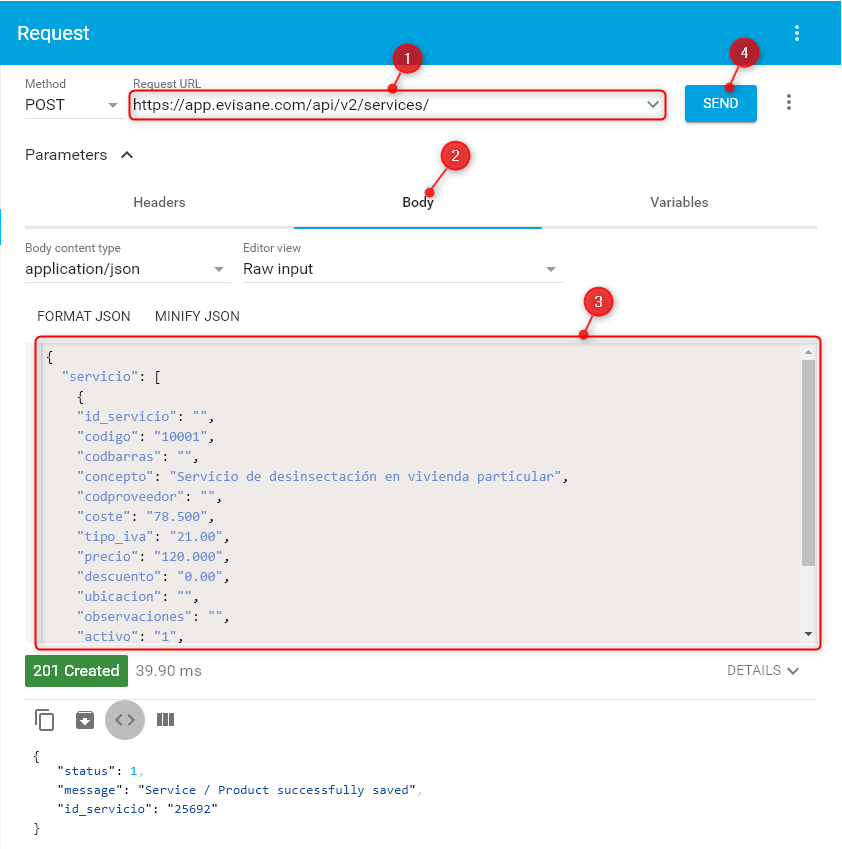Open the POST method dropdown
The image size is (842, 849).
point(73,104)
